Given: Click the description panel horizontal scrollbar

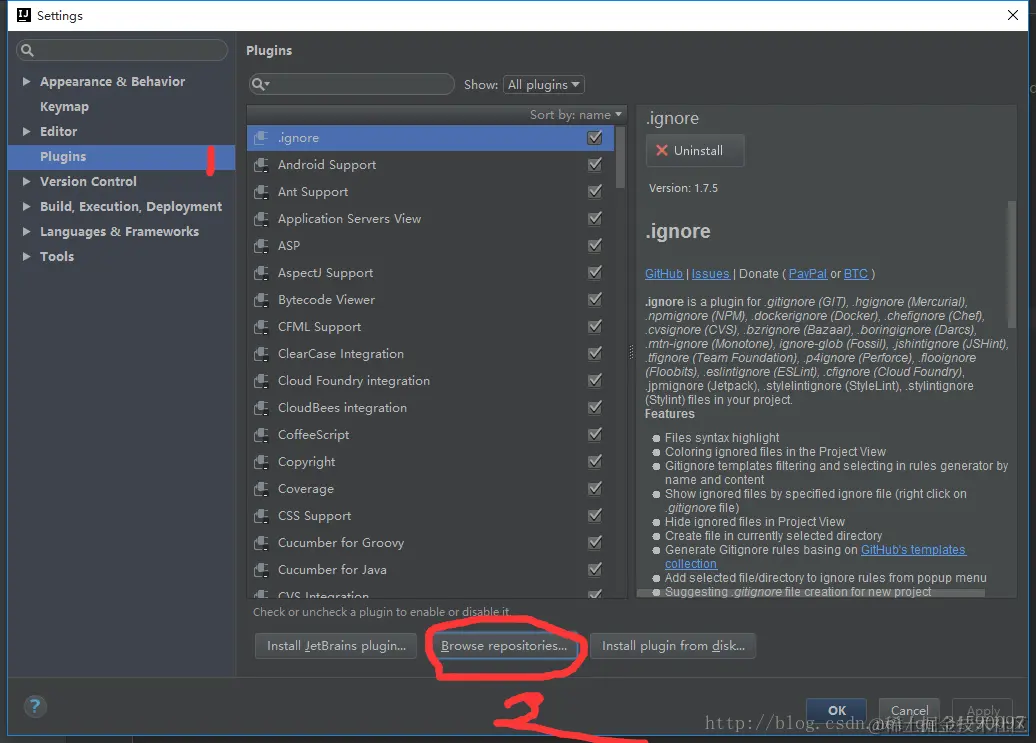Looking at the screenshot, I should [811, 594].
